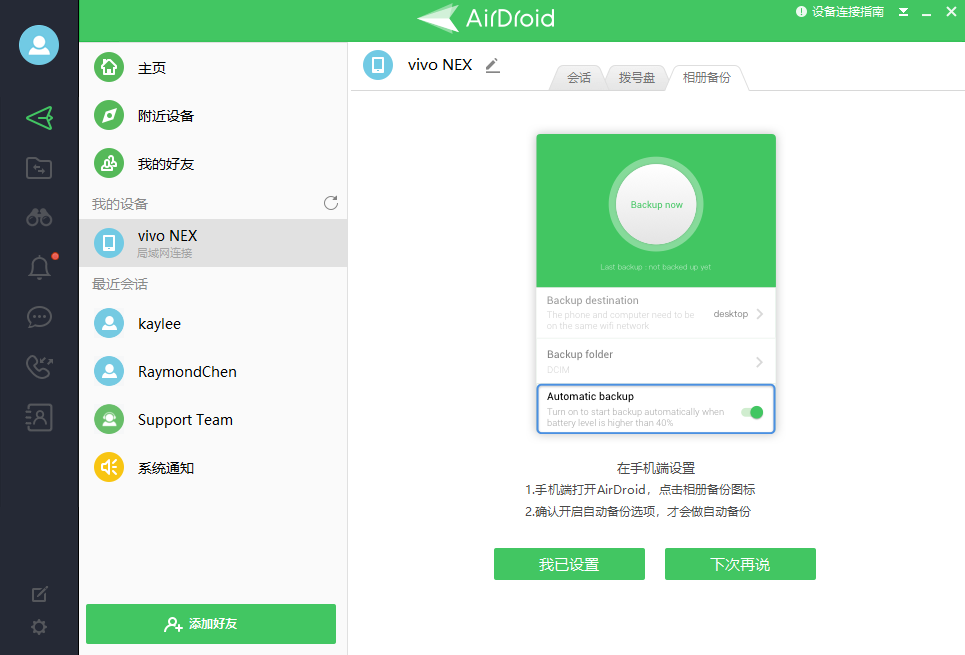Click the 局域网连接 status text

[x=164, y=253]
